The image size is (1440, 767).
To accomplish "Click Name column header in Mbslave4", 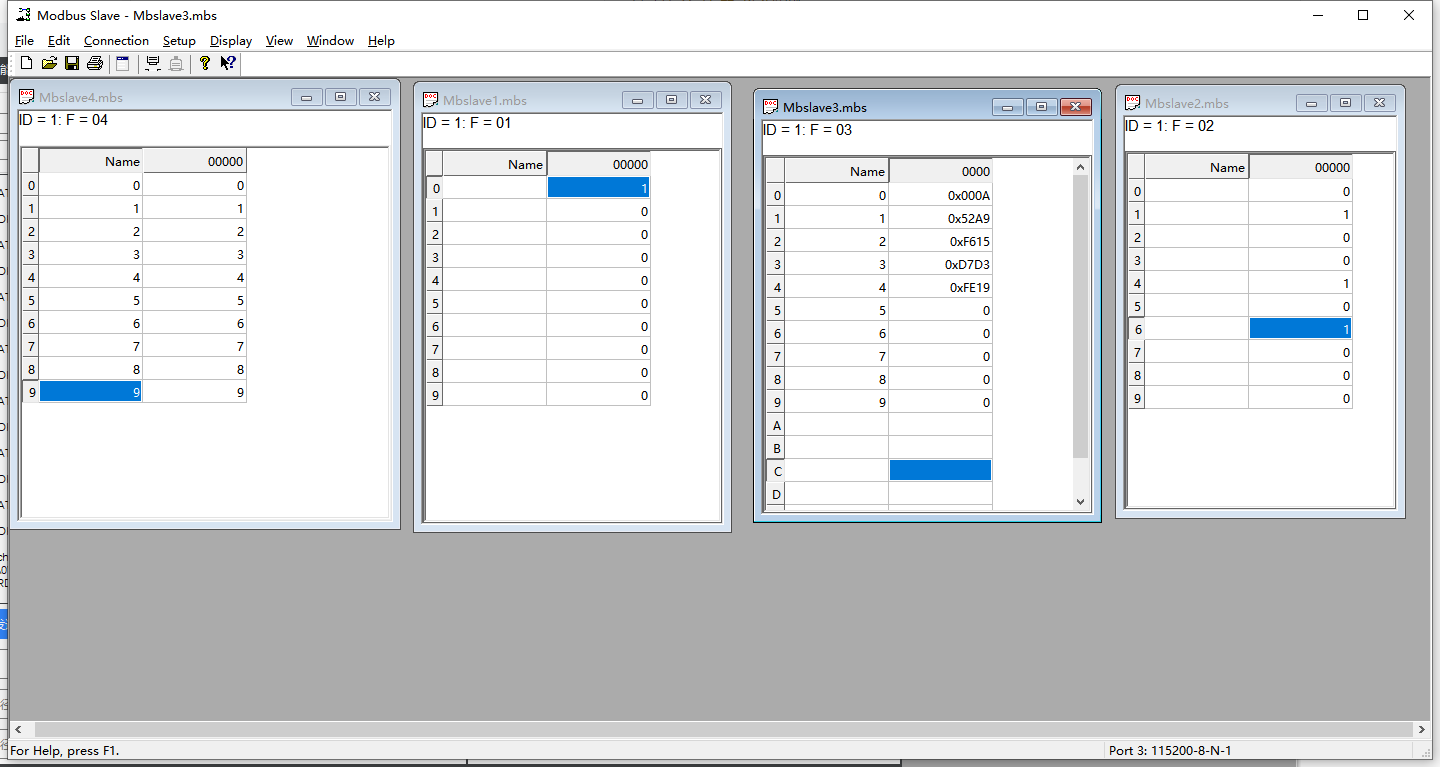I will [x=91, y=160].
